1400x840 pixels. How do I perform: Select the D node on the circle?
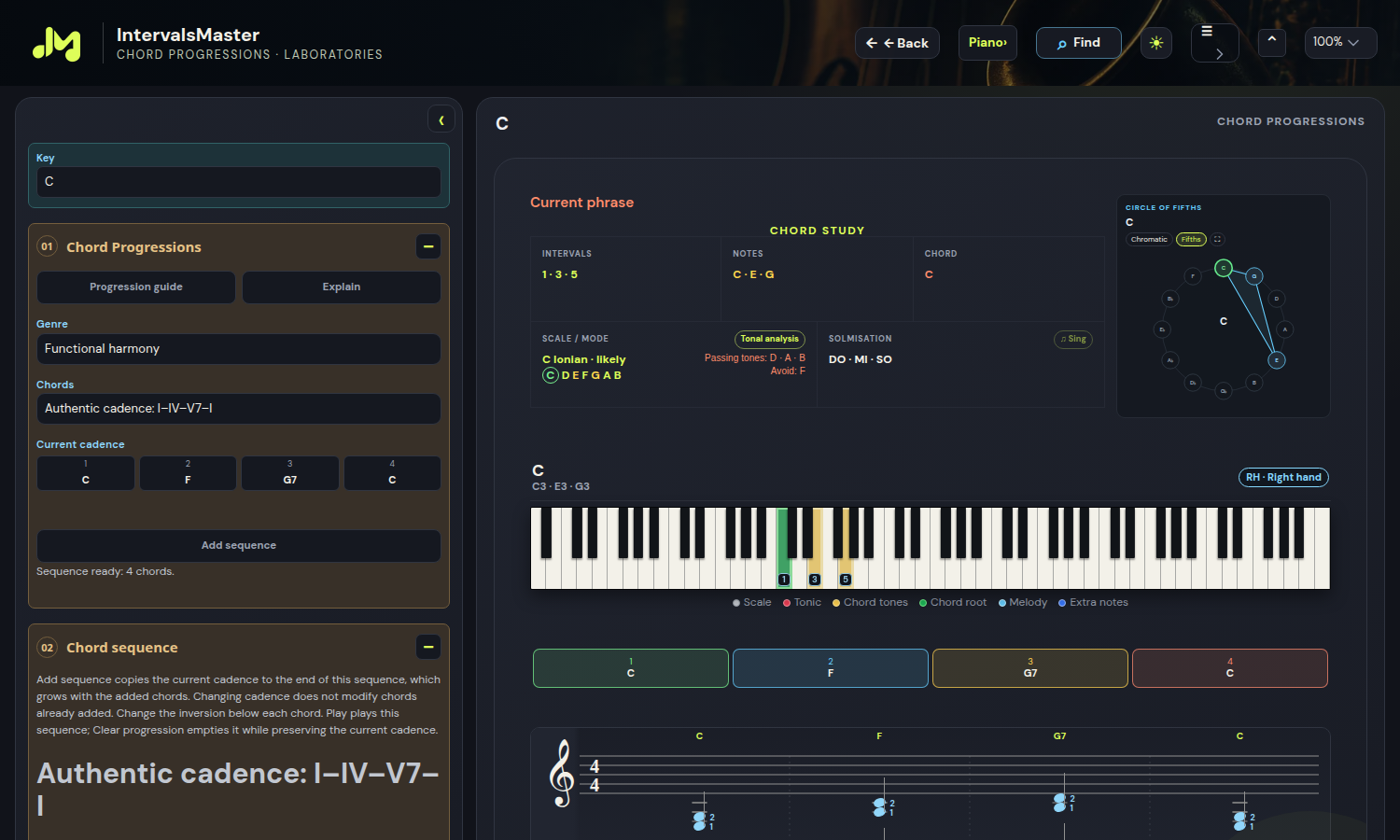click(x=1277, y=299)
